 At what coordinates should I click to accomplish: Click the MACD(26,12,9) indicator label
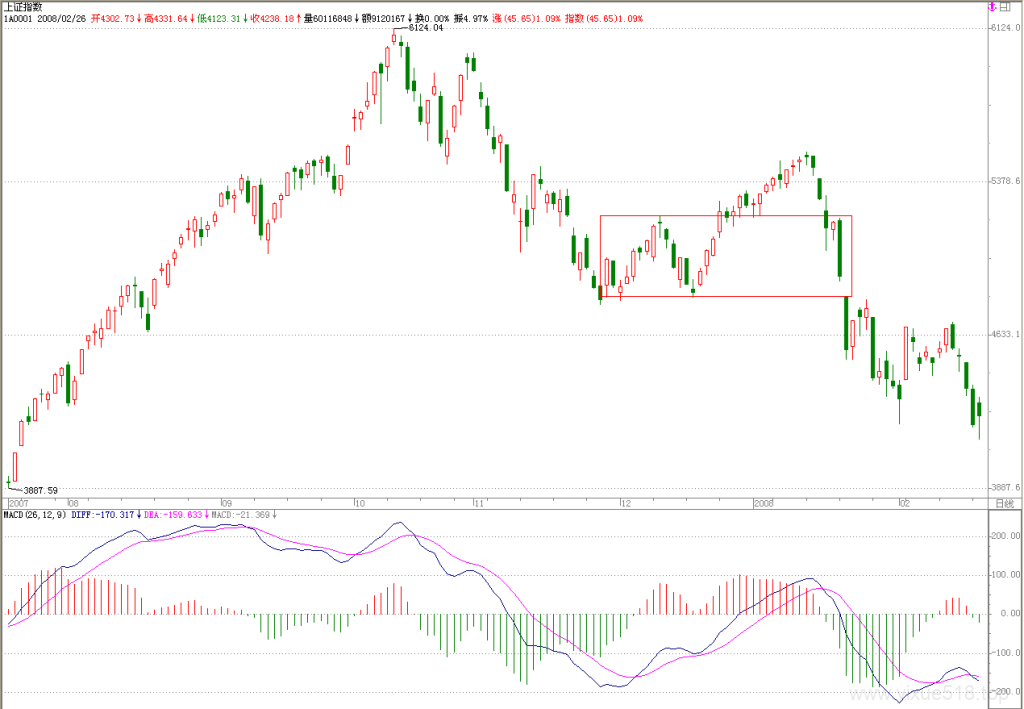36,515
